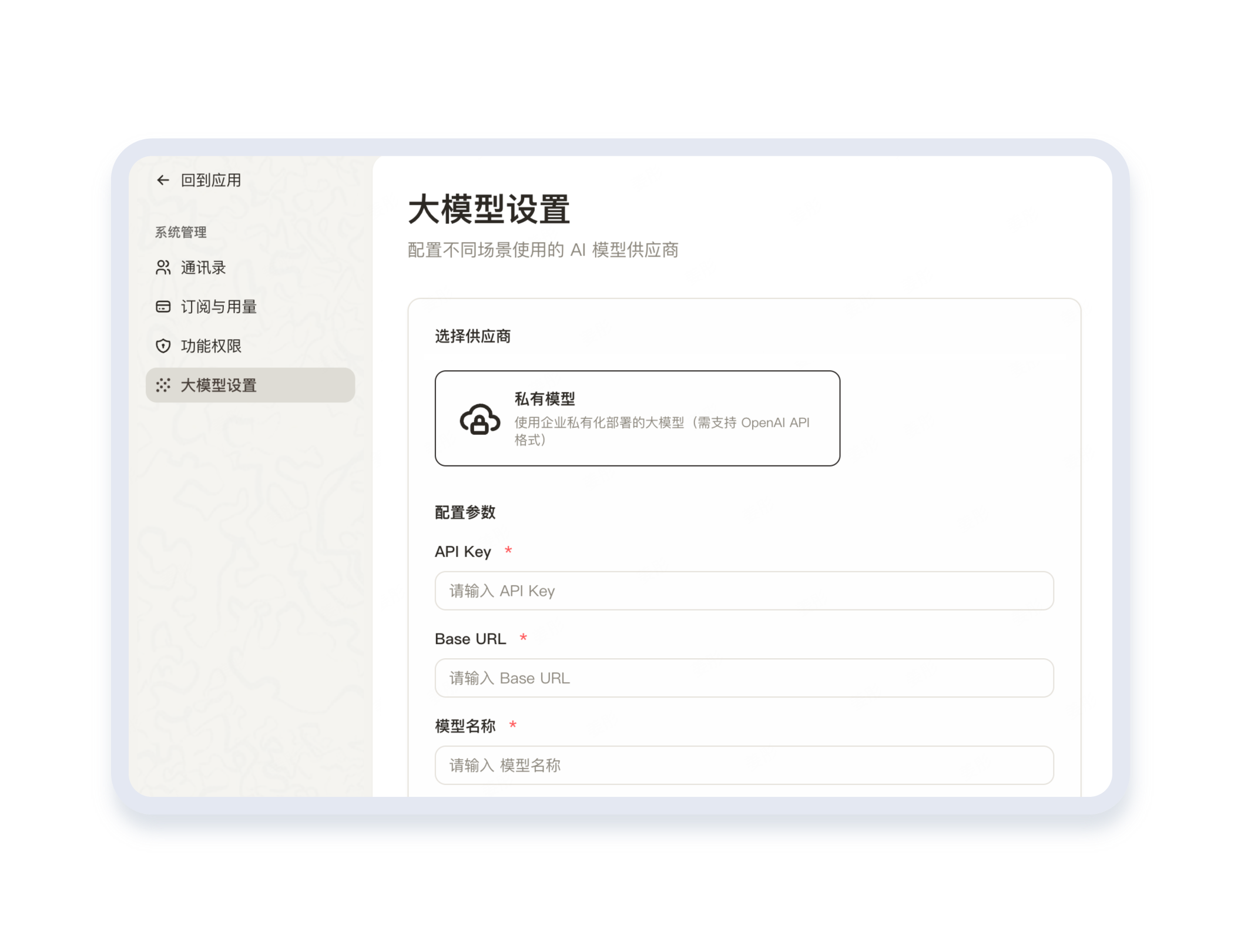This screenshot has width=1241, height=952.
Task: Click the back arrow icon
Action: [x=163, y=180]
